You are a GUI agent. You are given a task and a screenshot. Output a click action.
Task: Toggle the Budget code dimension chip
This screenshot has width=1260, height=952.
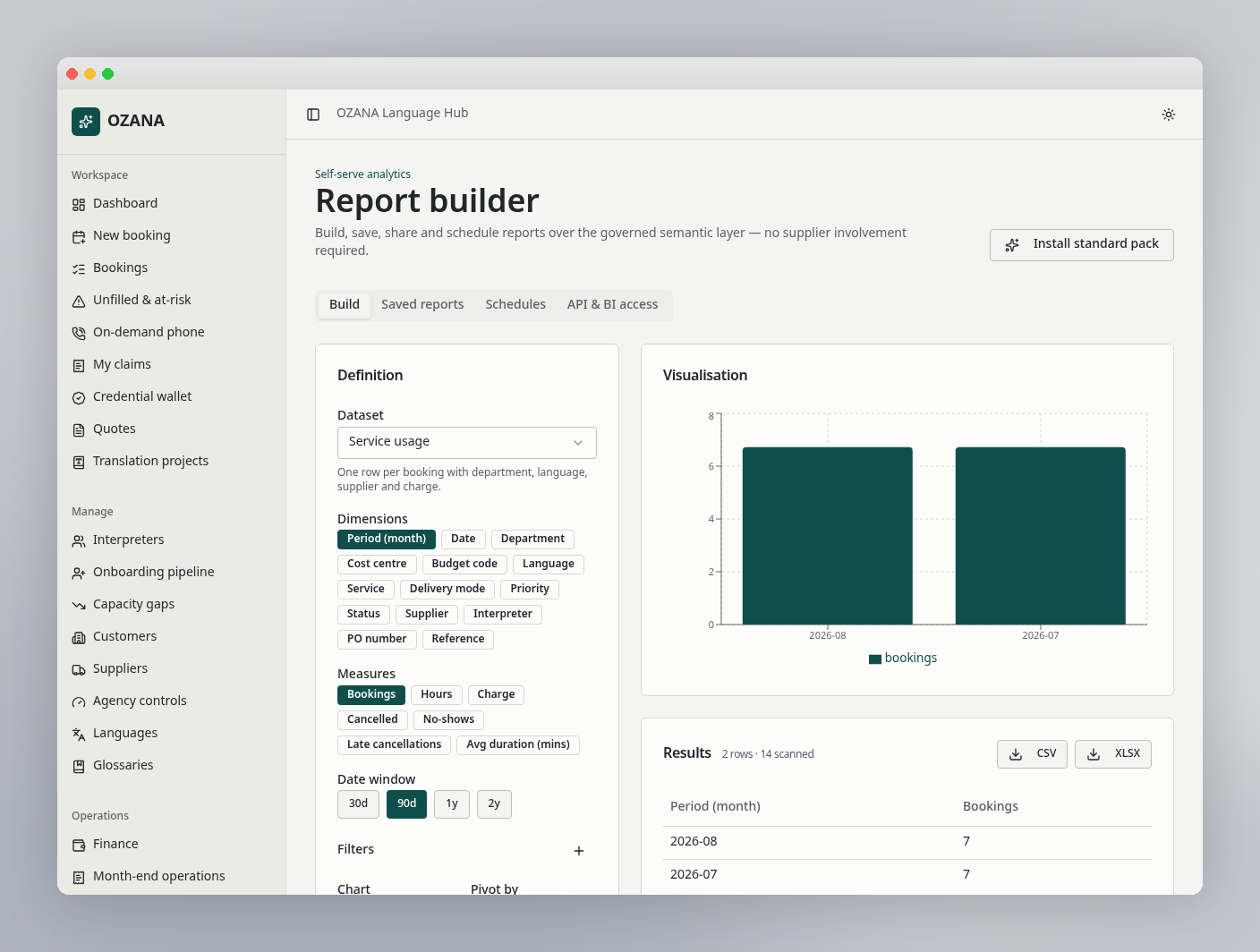[464, 564]
